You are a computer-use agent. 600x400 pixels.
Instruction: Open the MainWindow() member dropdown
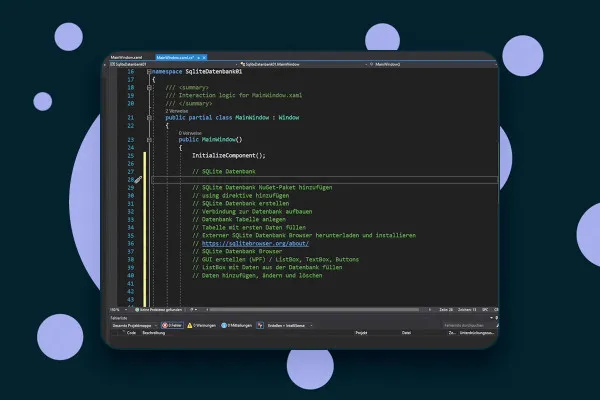click(432, 64)
